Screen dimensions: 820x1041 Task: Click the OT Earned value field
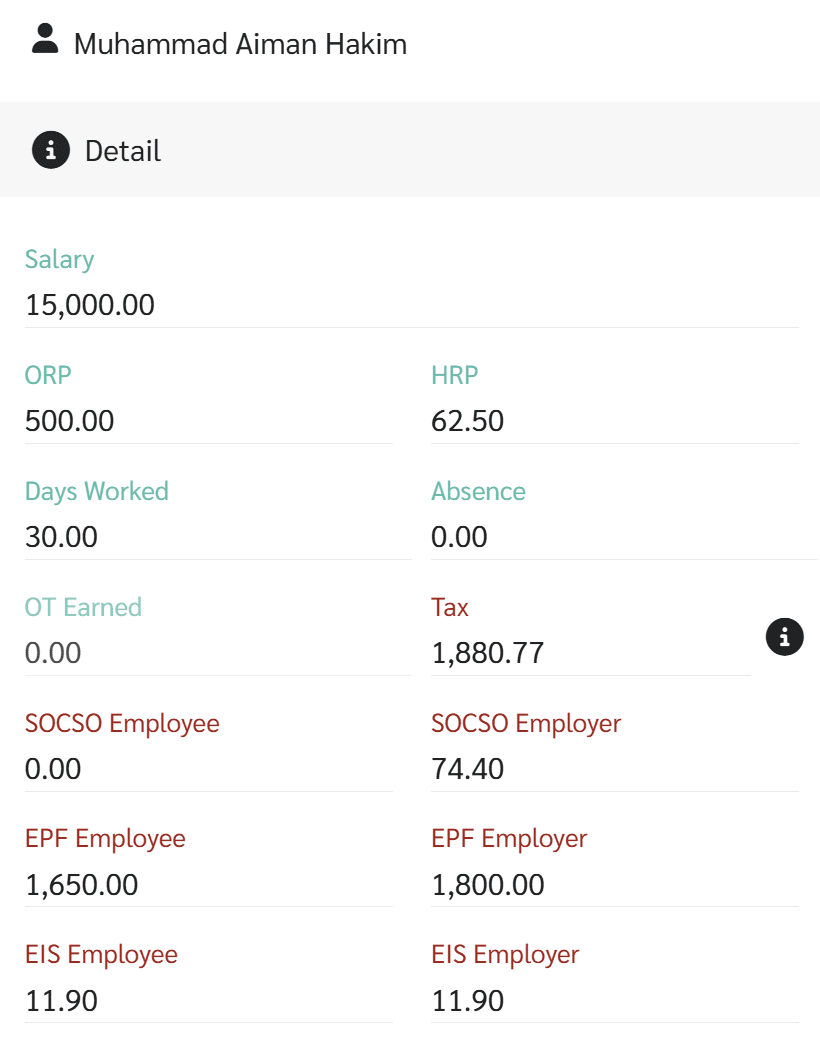tap(218, 653)
